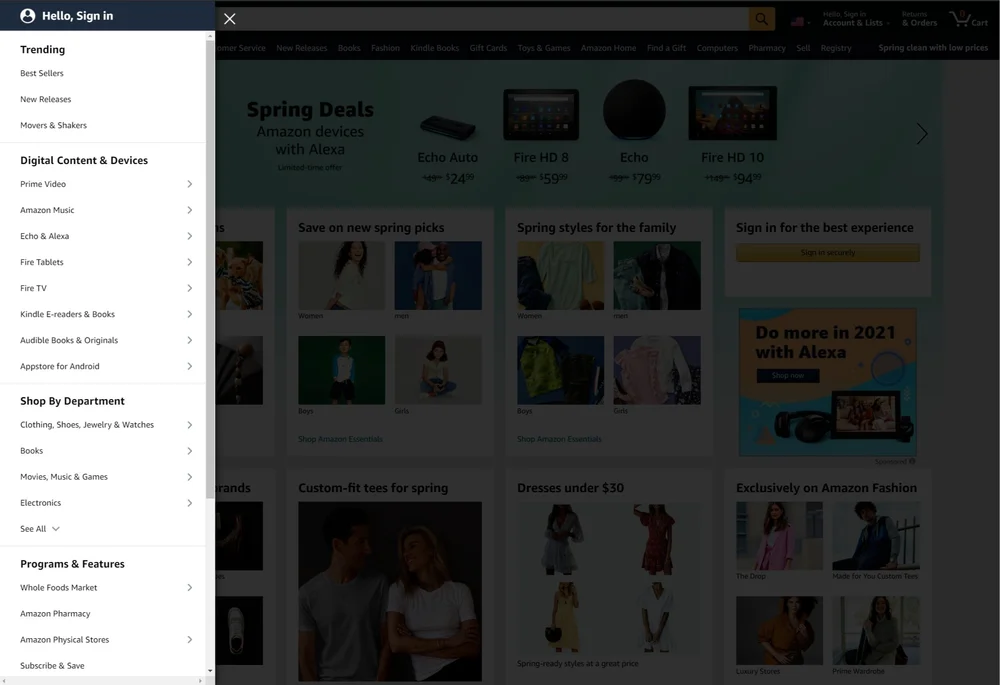Screen dimensions: 1000x685
Task: Advance the Spring Deals carousel with right arrow
Action: 922,134
